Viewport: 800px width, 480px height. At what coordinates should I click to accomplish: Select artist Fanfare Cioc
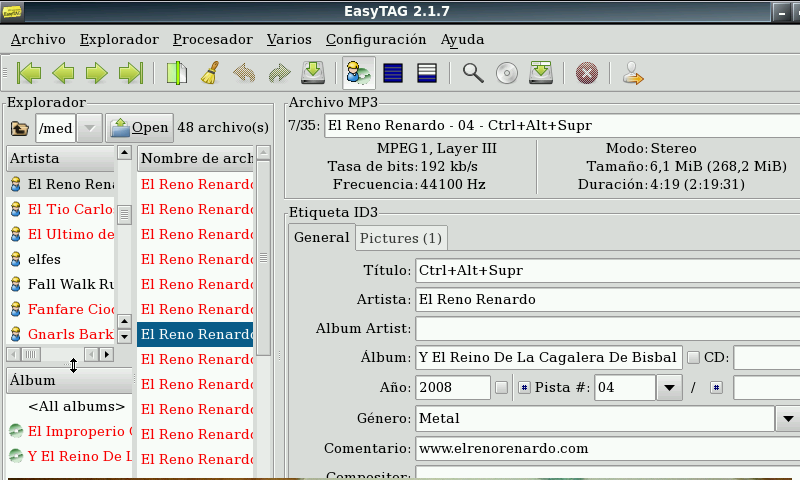coord(61,309)
